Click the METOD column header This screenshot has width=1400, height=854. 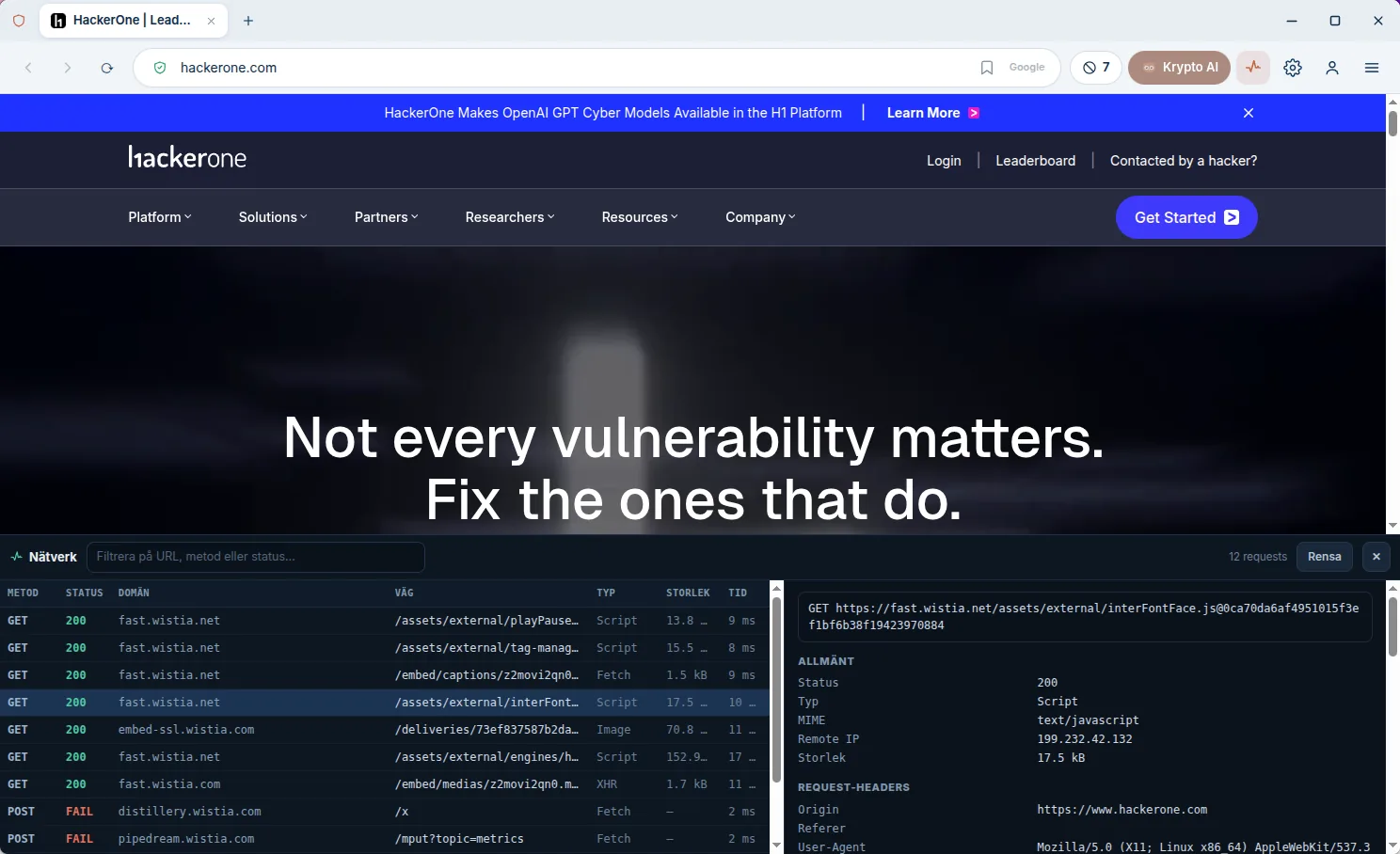click(23, 593)
